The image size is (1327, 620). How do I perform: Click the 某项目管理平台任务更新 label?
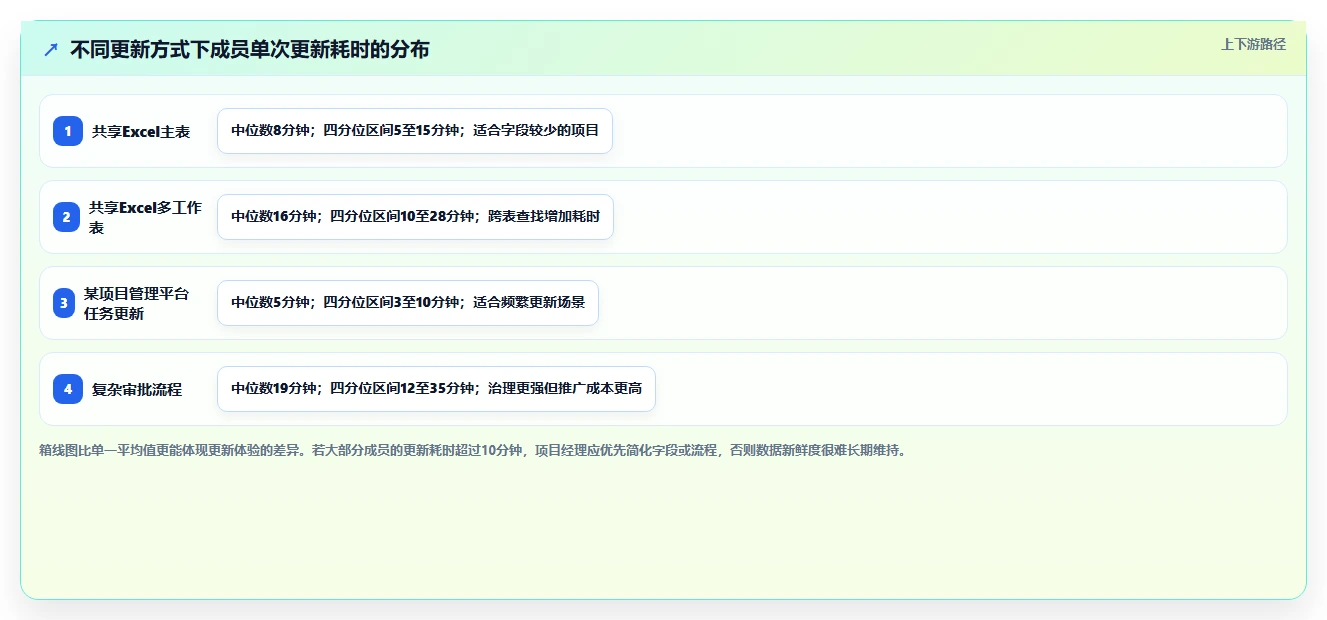(137, 303)
